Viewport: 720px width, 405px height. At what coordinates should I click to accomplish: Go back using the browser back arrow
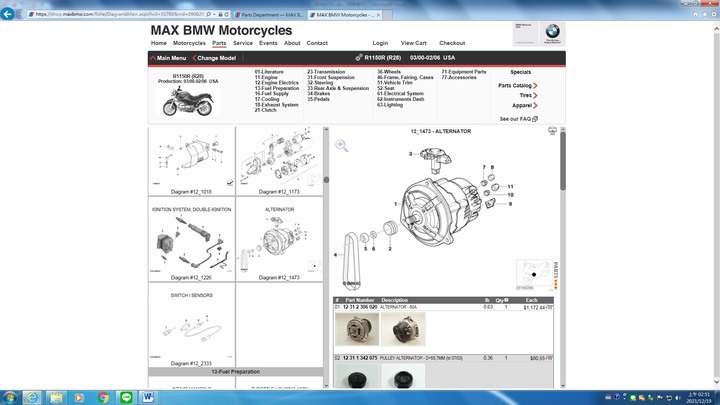tap(7, 14)
